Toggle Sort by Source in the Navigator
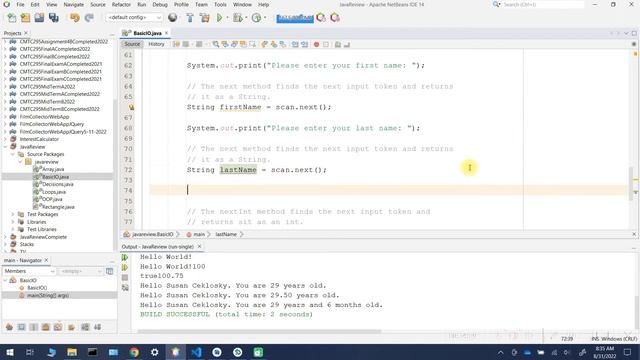This screenshot has height=360, width=640. [x=98, y=327]
